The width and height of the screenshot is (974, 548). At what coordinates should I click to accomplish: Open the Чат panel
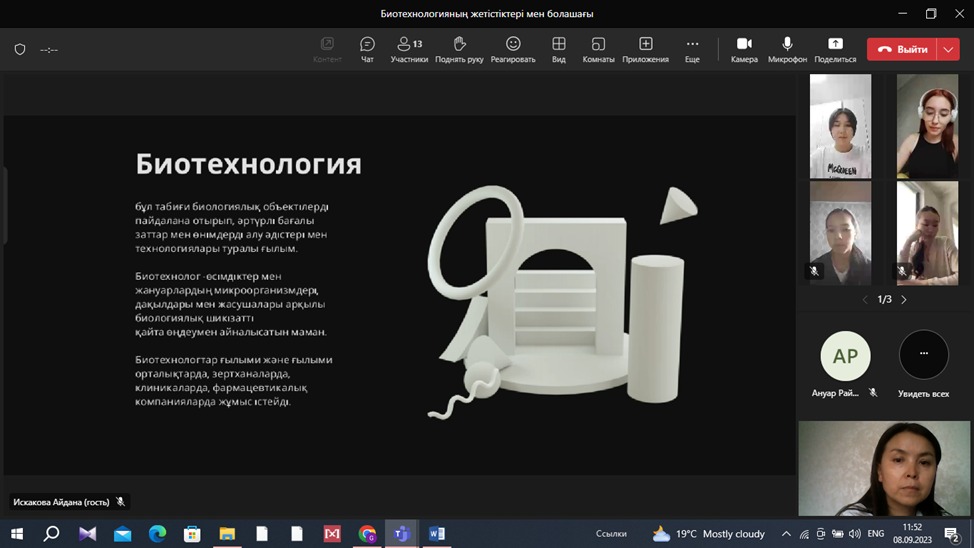click(367, 49)
